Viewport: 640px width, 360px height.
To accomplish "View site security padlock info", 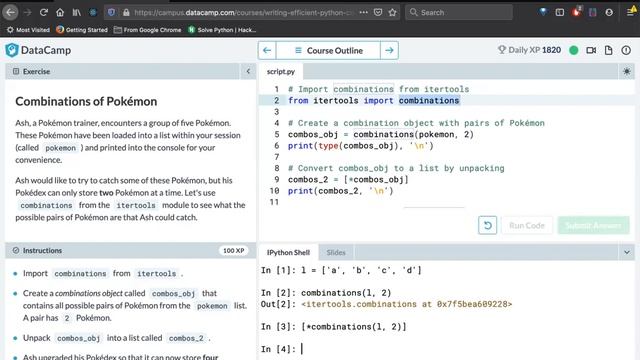I will click(126, 12).
